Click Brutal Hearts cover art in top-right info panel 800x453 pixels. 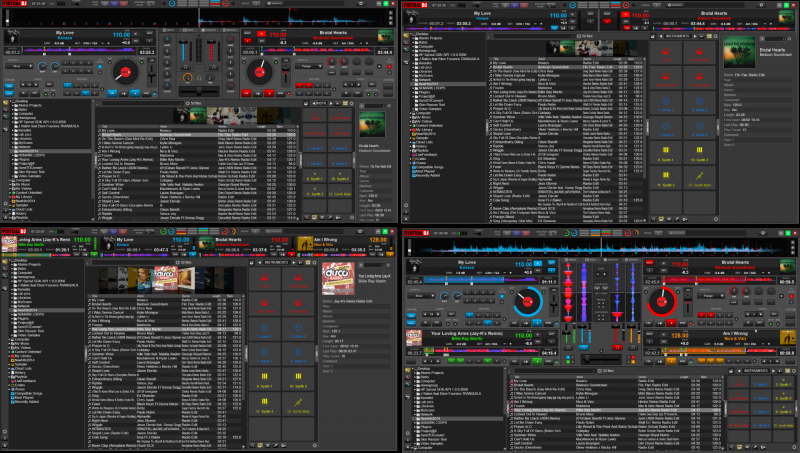pyautogui.click(x=739, y=52)
